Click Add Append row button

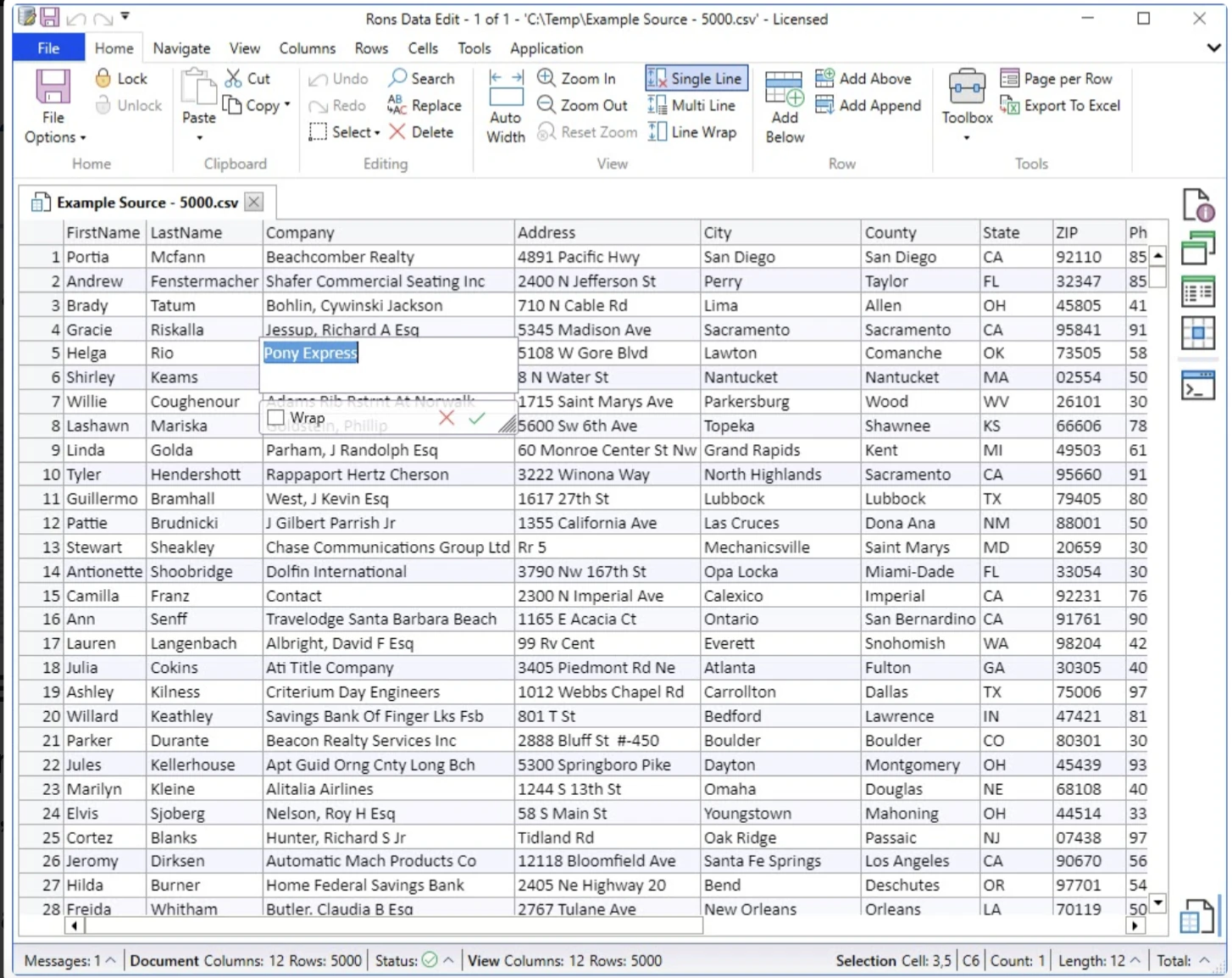coord(869,105)
